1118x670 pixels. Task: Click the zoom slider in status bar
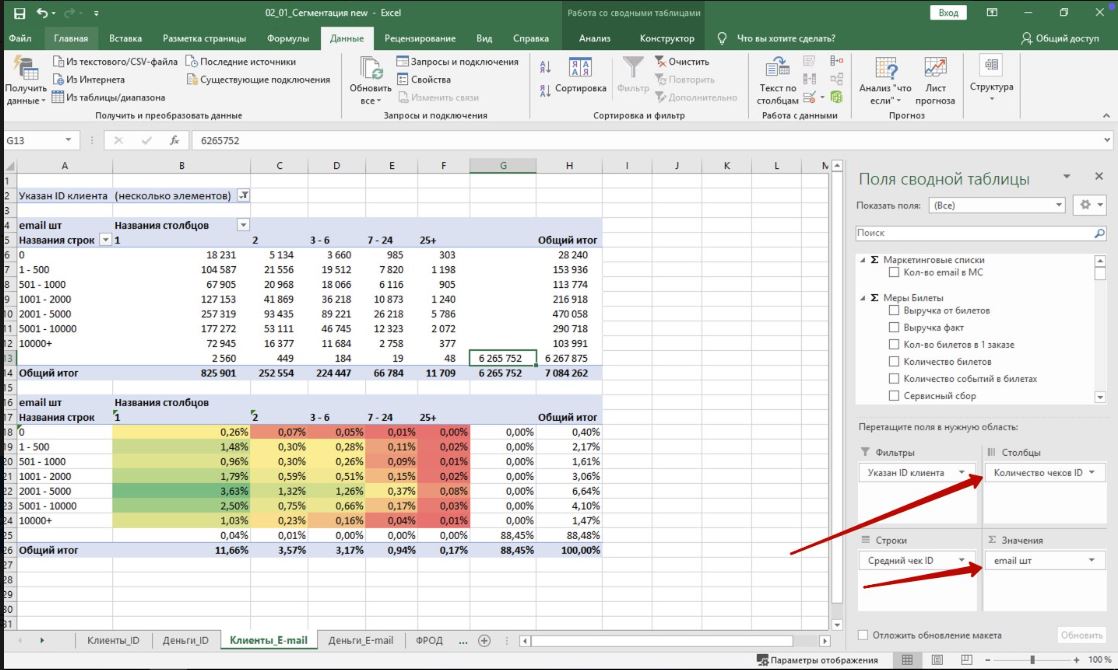pyautogui.click(x=1020, y=660)
